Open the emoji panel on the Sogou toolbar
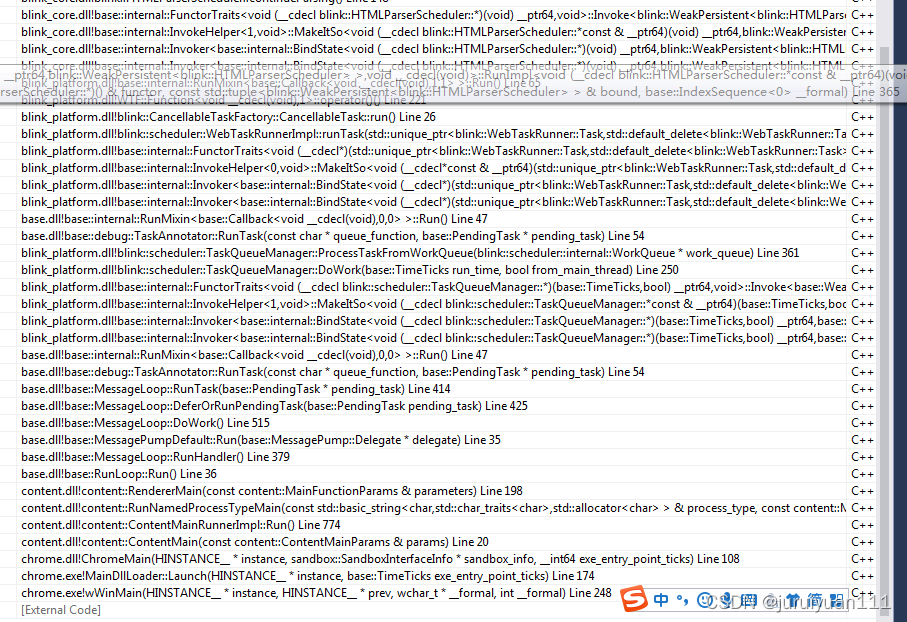The height and width of the screenshot is (622, 907). tap(702, 599)
